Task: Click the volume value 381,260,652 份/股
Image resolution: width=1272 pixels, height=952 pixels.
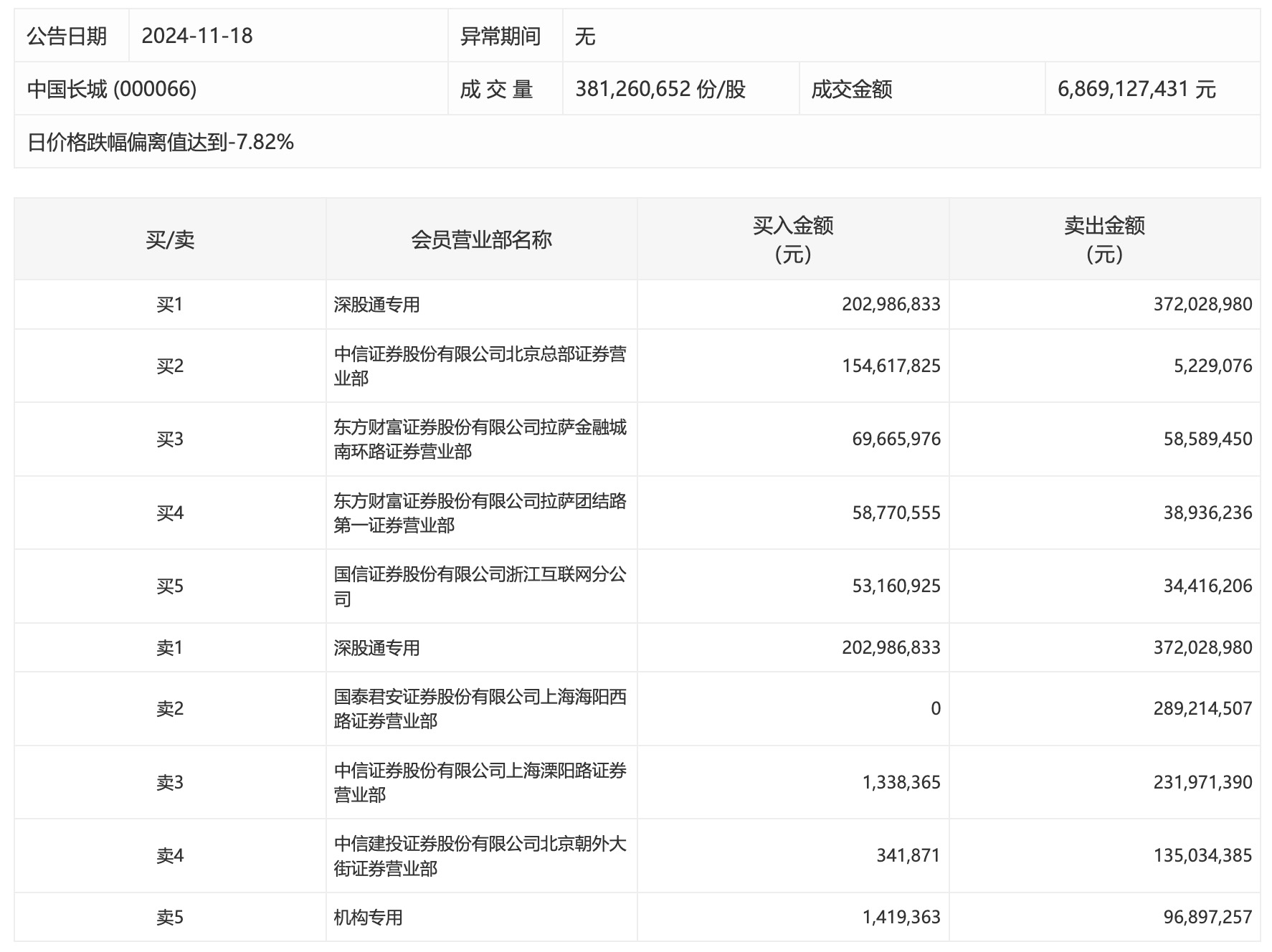Action: [660, 89]
